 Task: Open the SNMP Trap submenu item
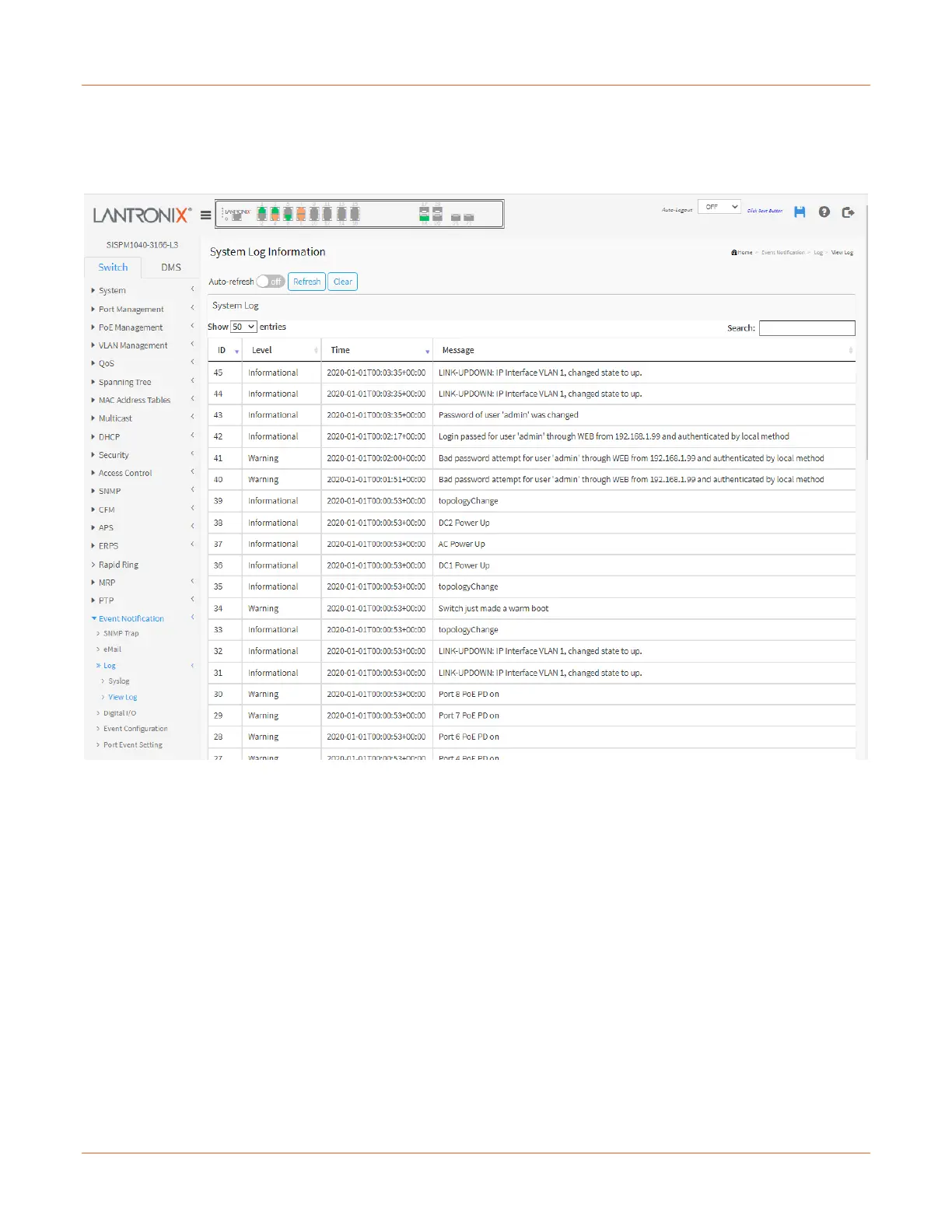pos(121,633)
